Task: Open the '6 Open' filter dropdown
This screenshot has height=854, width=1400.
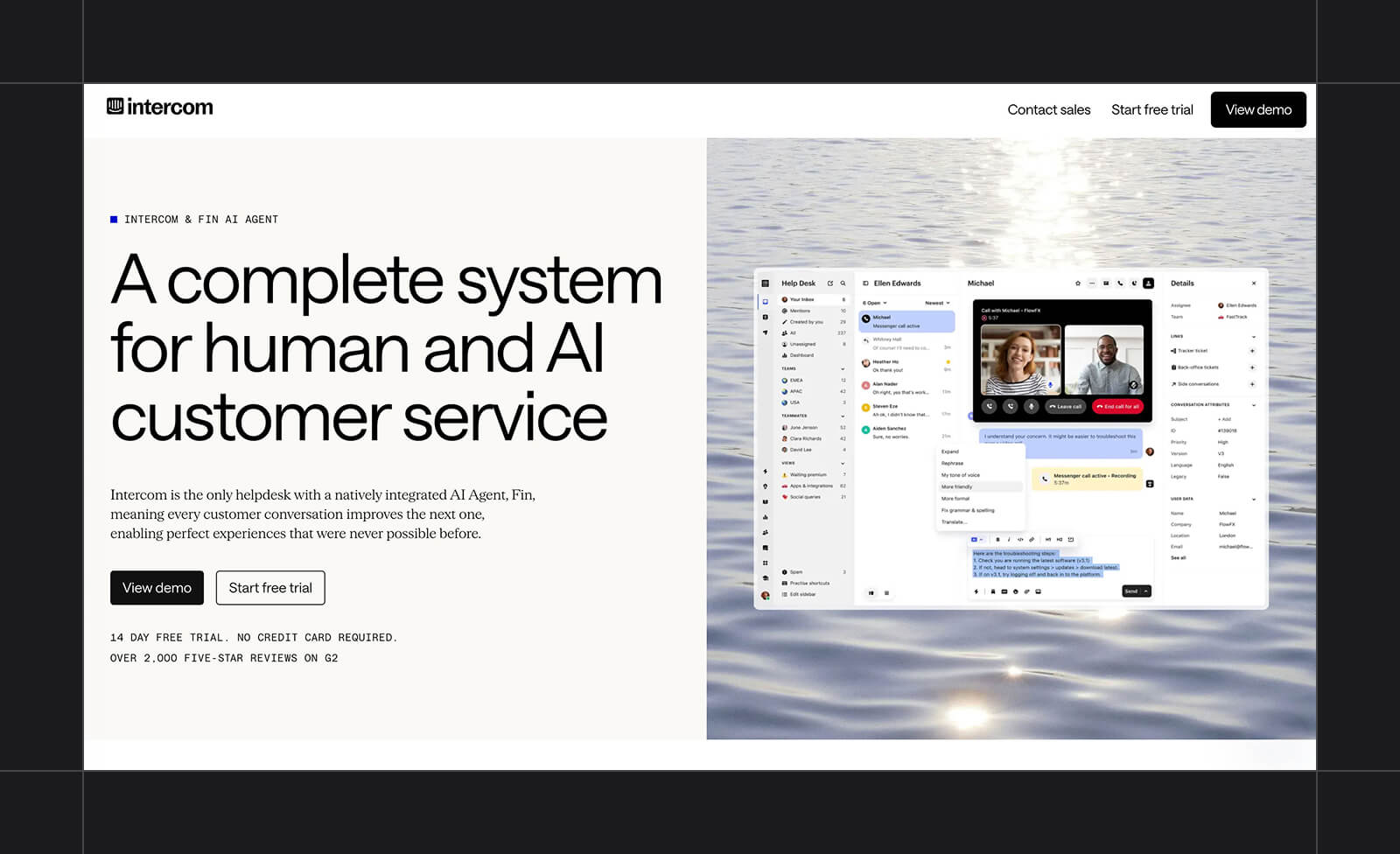Action: (x=874, y=303)
